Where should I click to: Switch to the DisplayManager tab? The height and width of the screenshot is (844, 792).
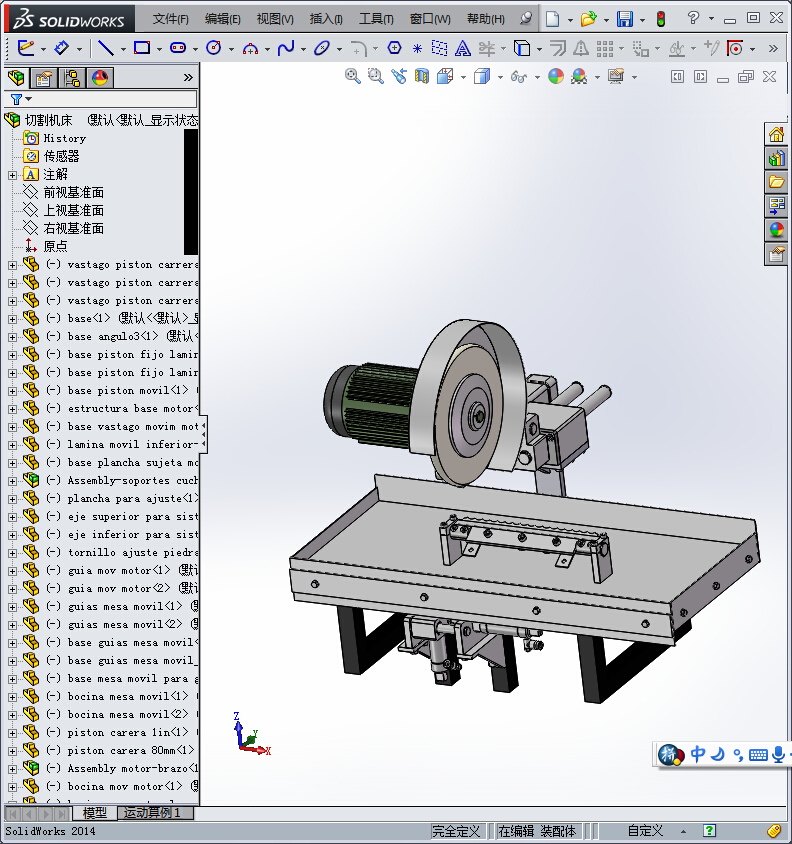[x=100, y=78]
